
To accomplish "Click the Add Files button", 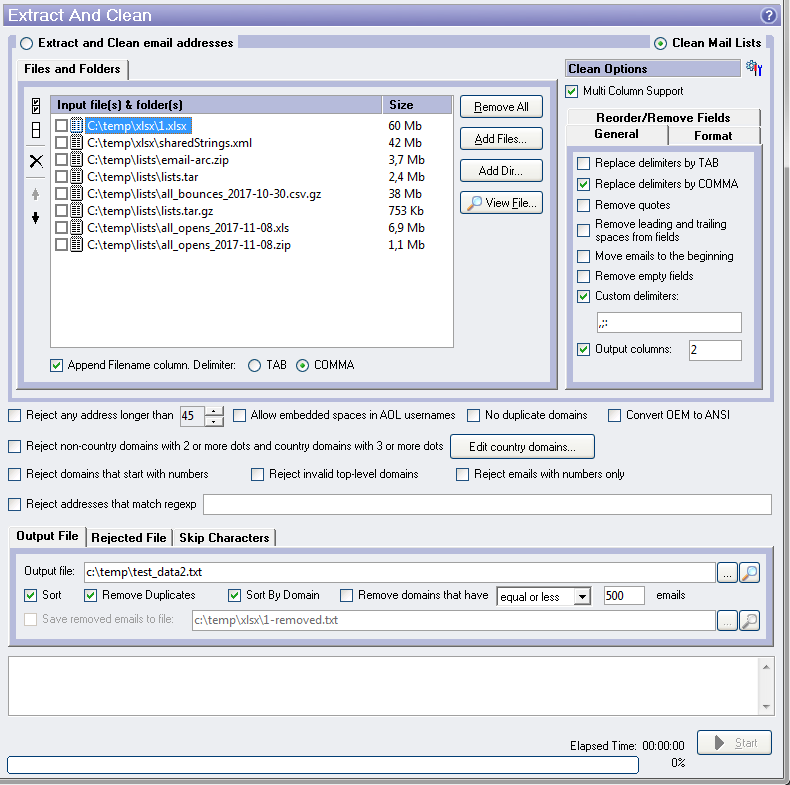I will (501, 139).
